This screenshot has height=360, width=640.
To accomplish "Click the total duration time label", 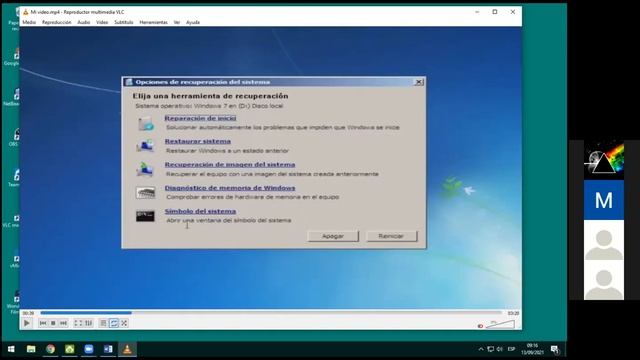I will pos(513,313).
